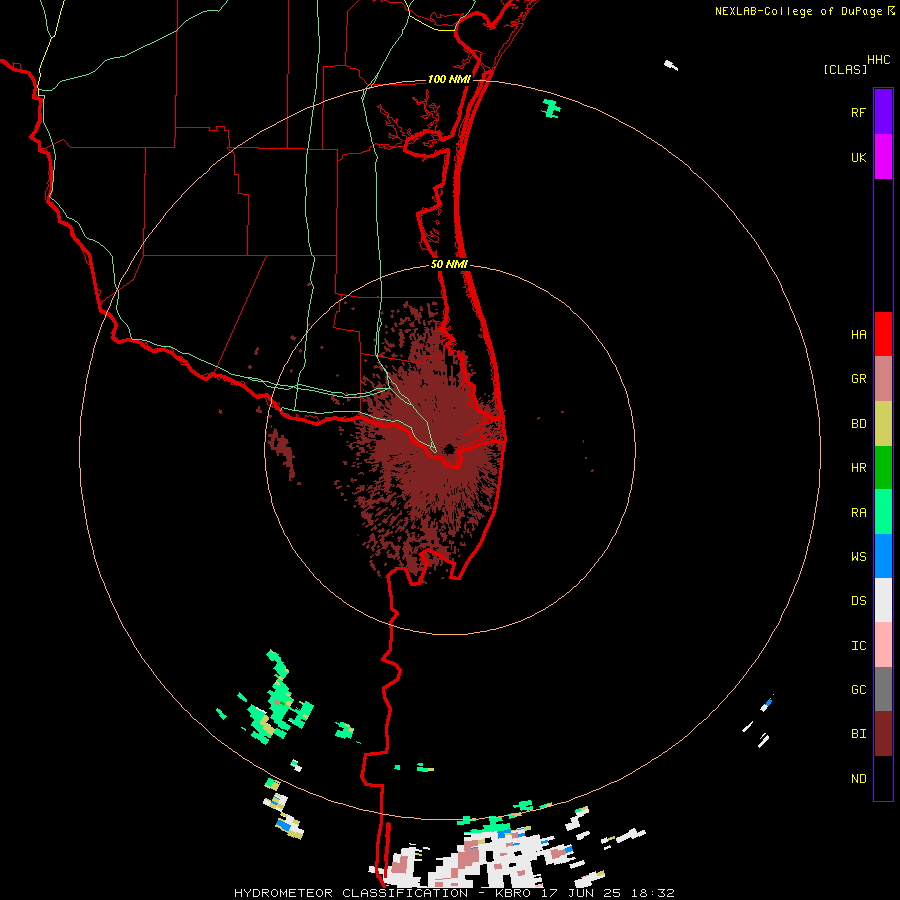
Task: Click the RF purple legend swatch
Action: (x=883, y=112)
